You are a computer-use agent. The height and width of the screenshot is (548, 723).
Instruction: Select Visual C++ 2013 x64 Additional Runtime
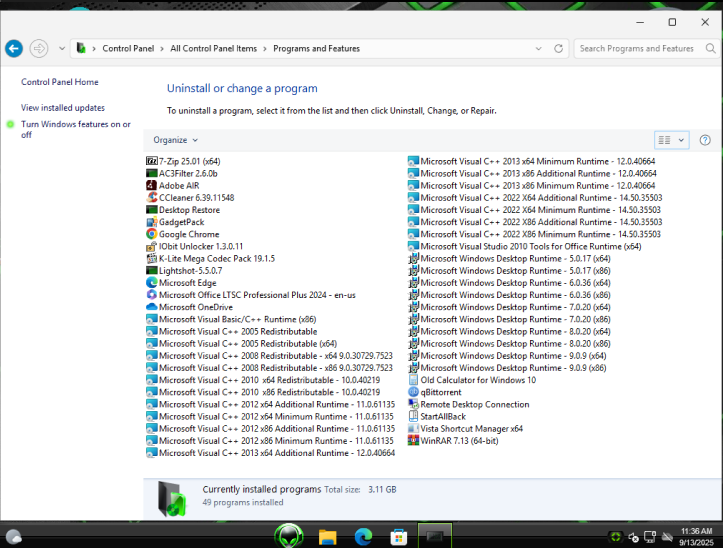click(x=271, y=453)
